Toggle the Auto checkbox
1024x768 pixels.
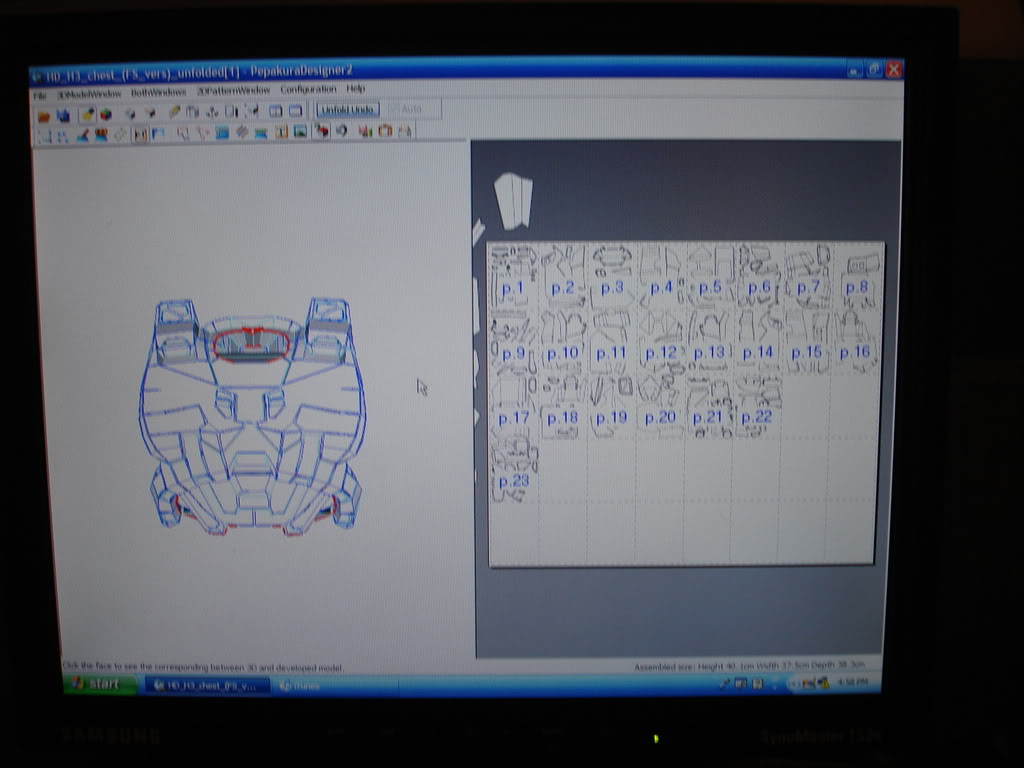pyautogui.click(x=406, y=108)
